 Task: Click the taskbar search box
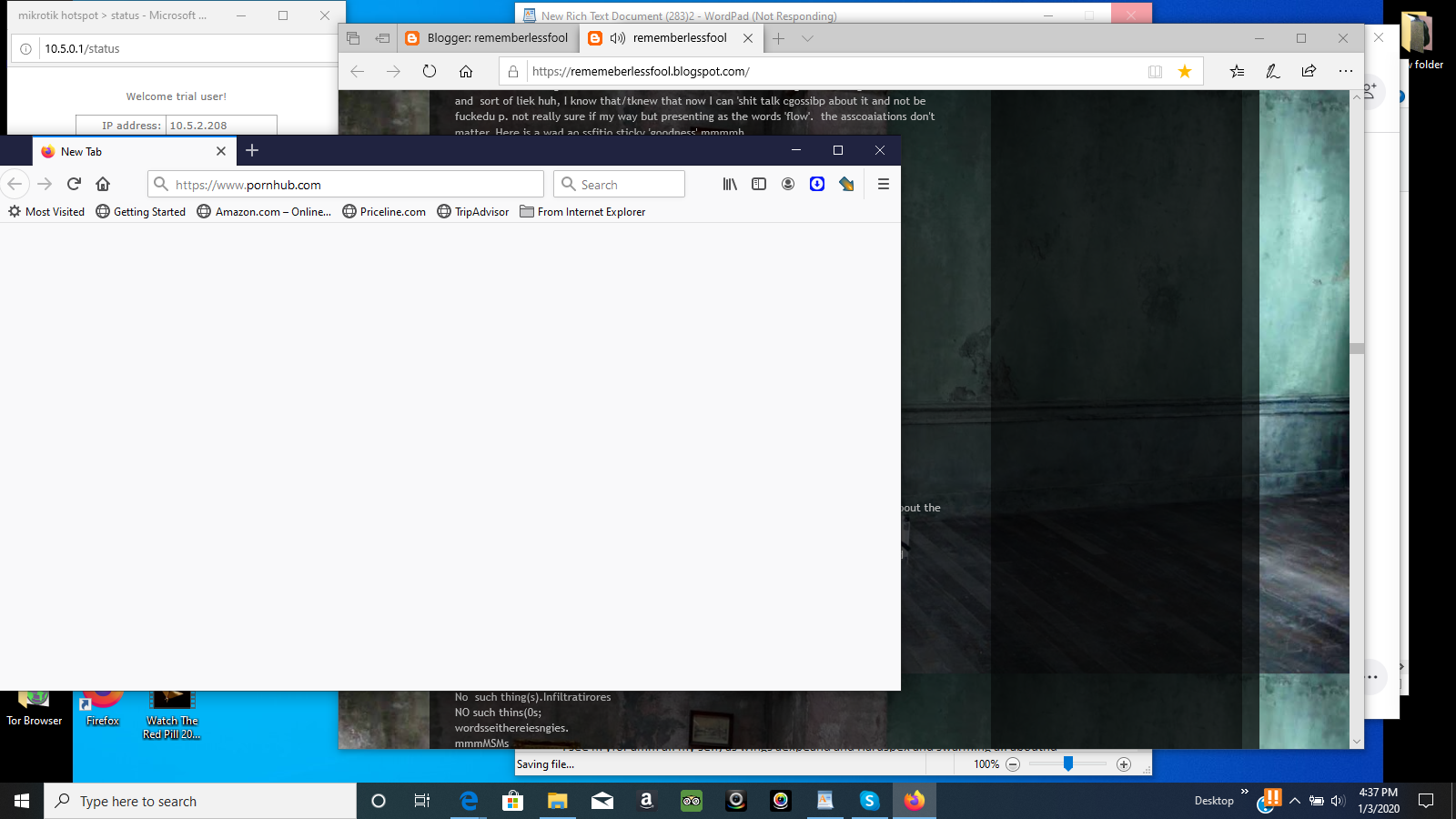click(x=200, y=801)
